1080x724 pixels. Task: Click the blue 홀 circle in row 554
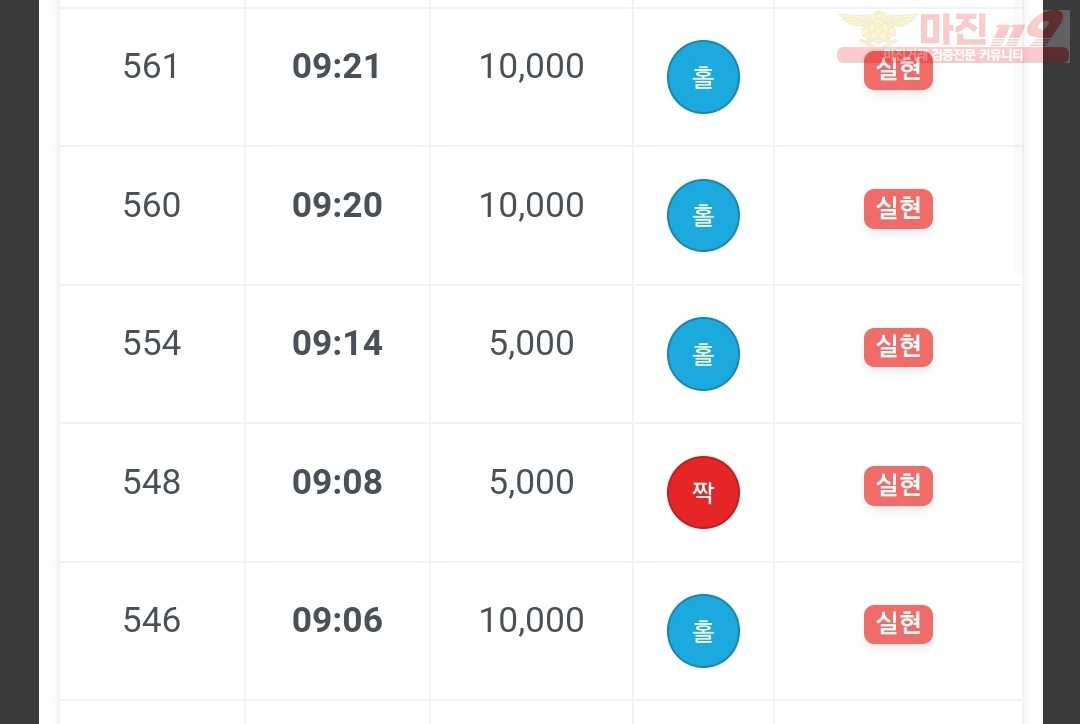pyautogui.click(x=703, y=354)
